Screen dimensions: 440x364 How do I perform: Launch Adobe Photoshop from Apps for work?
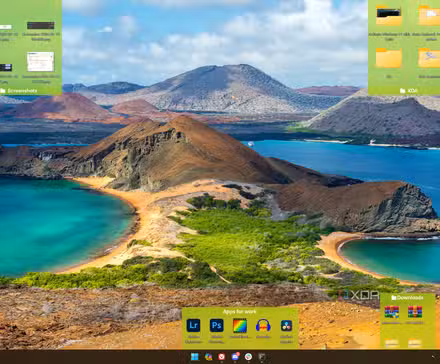(216, 325)
